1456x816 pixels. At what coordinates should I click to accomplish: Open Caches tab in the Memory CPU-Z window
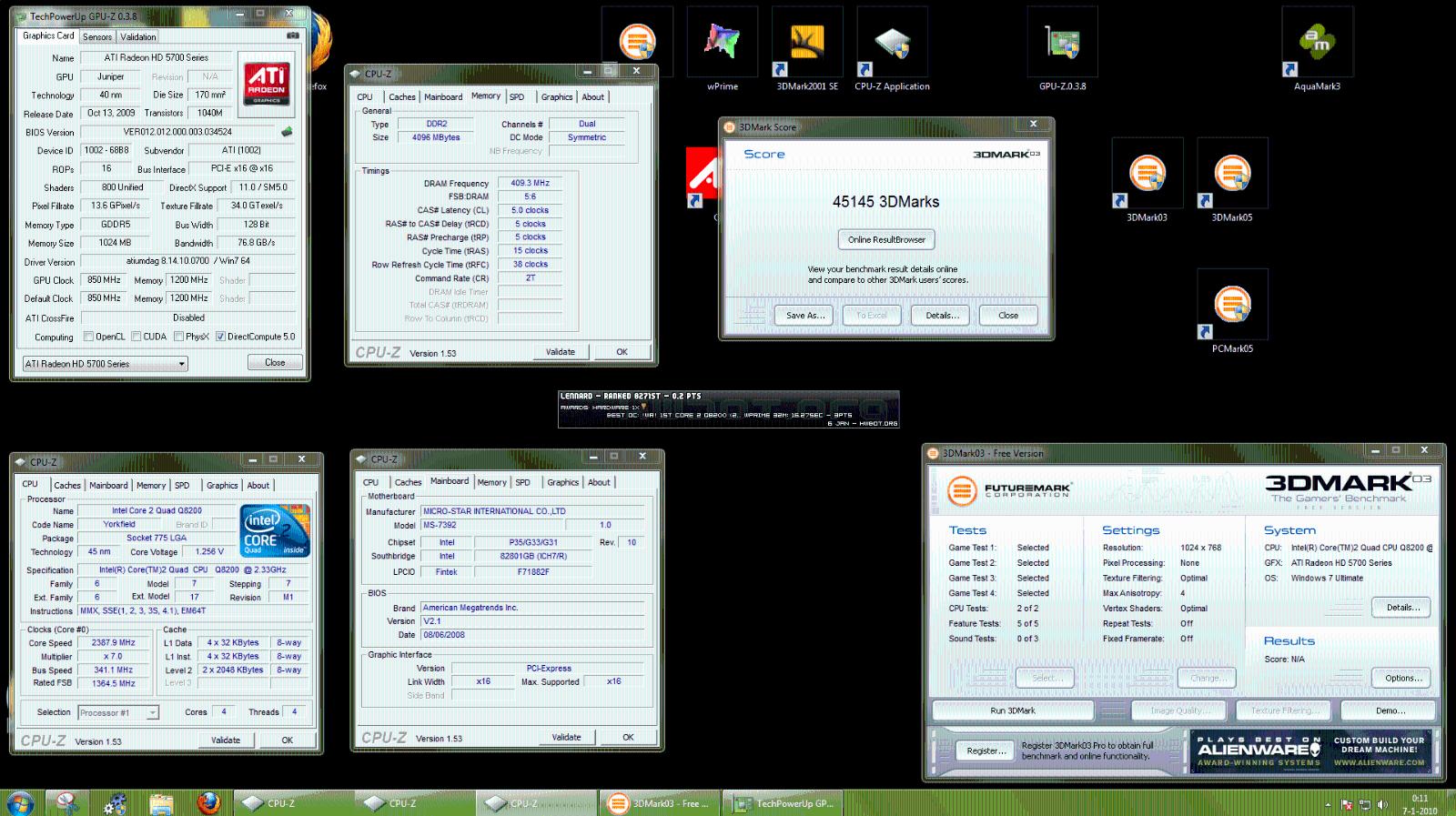[402, 96]
